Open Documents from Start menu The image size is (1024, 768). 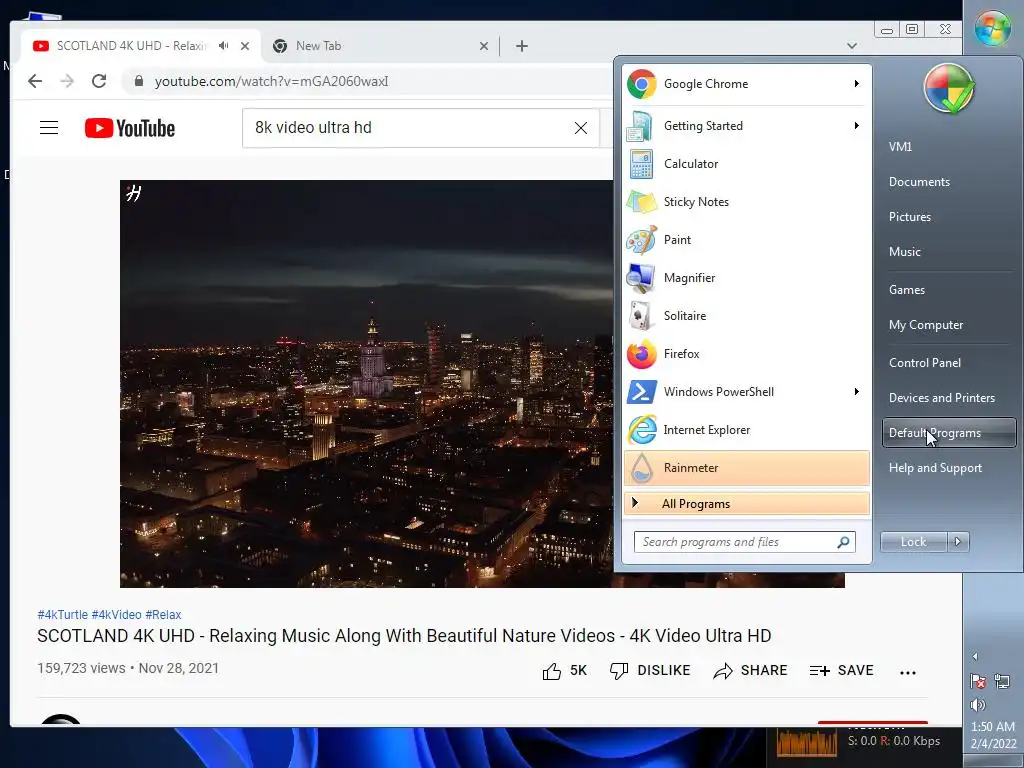[919, 182]
